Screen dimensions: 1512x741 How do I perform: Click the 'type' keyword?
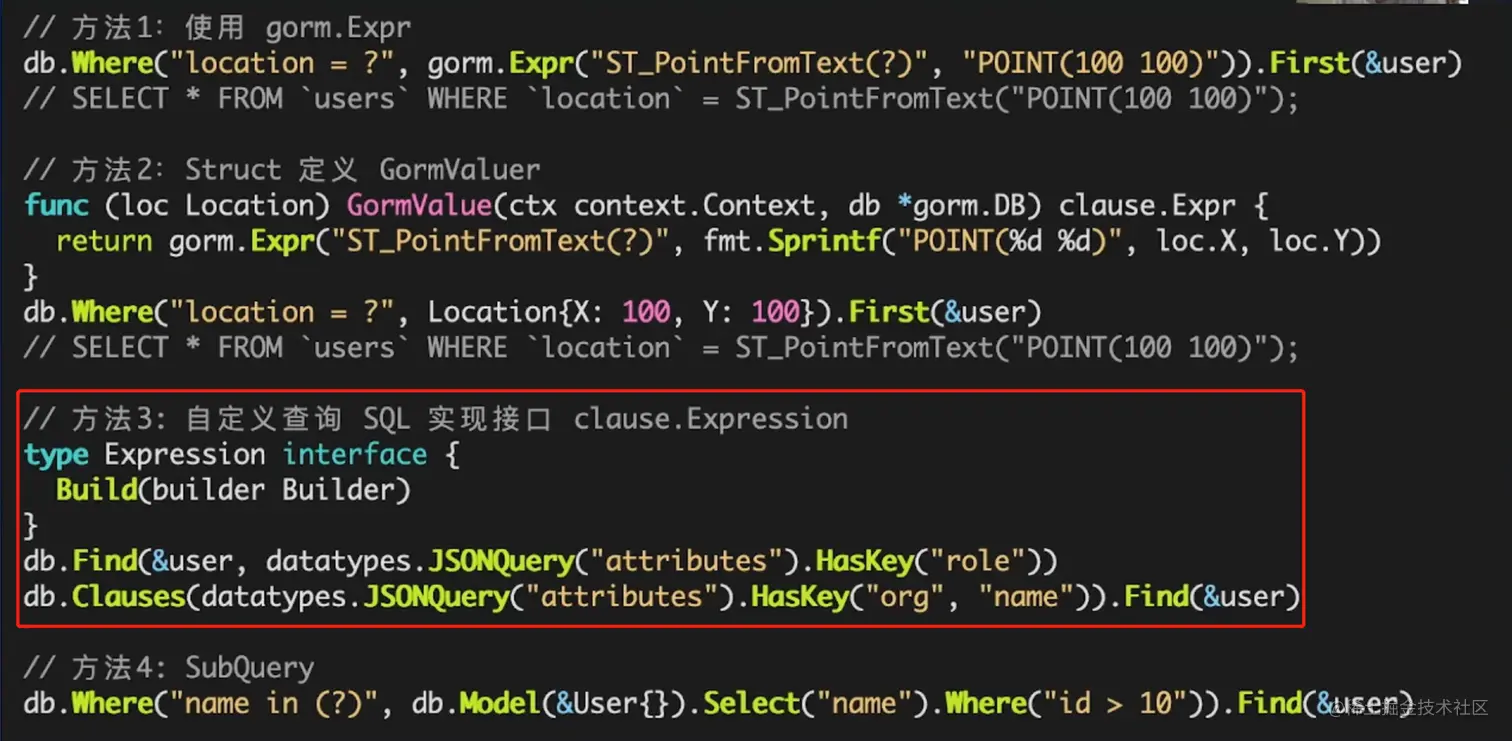[56, 455]
